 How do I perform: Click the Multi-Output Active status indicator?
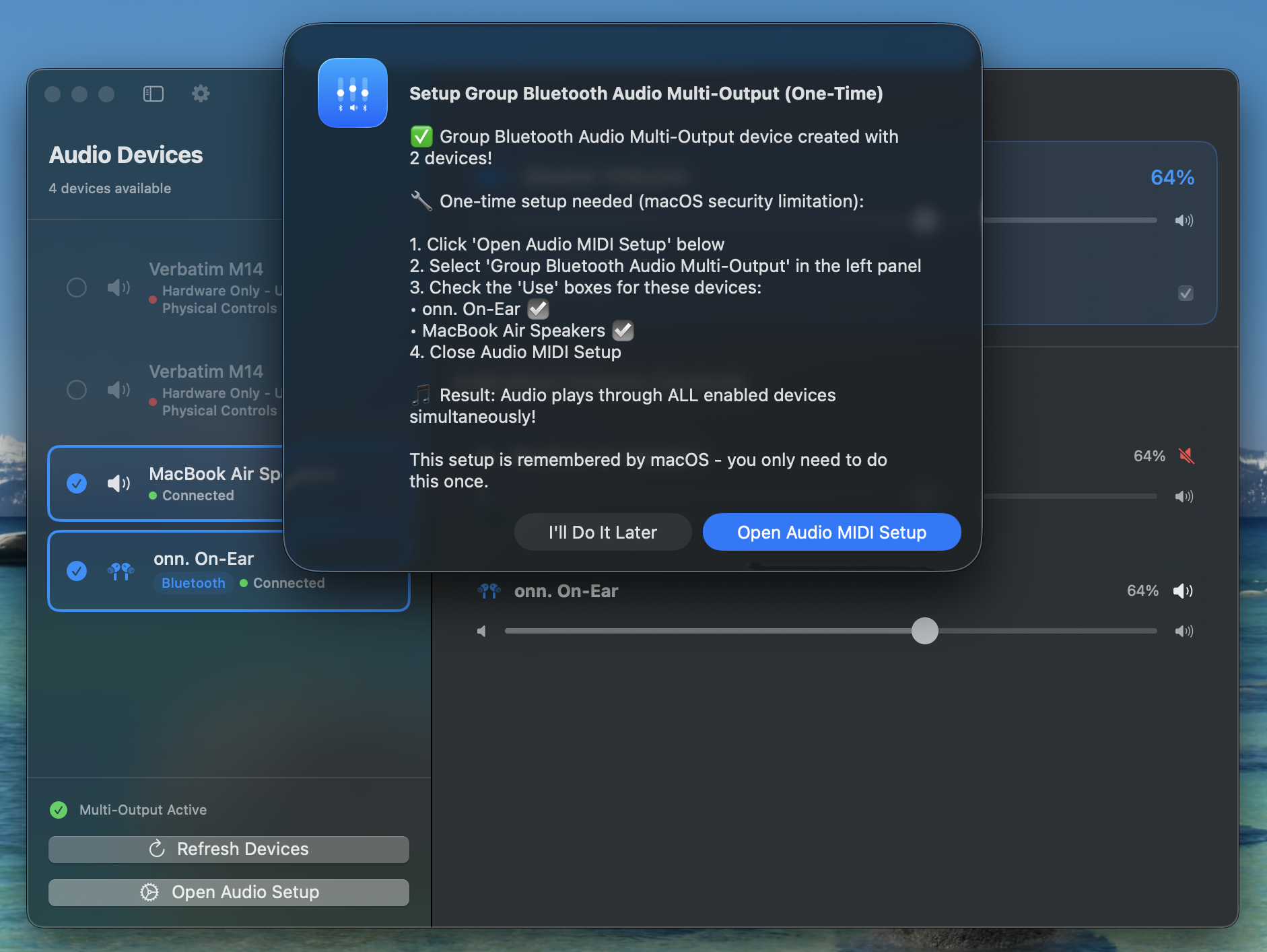59,809
